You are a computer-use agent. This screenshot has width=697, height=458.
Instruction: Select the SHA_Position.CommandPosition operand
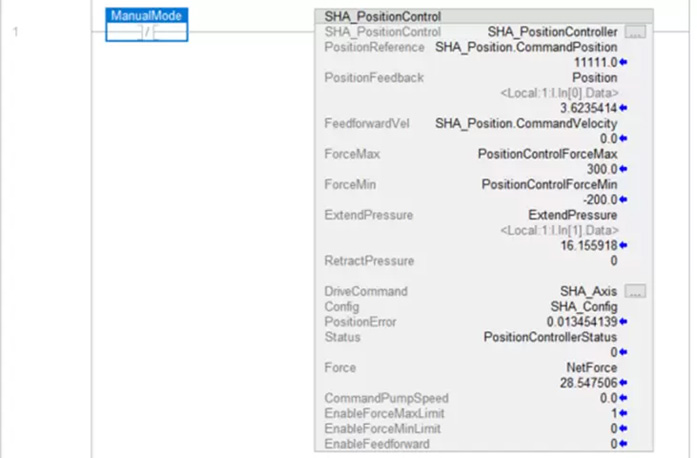526,47
